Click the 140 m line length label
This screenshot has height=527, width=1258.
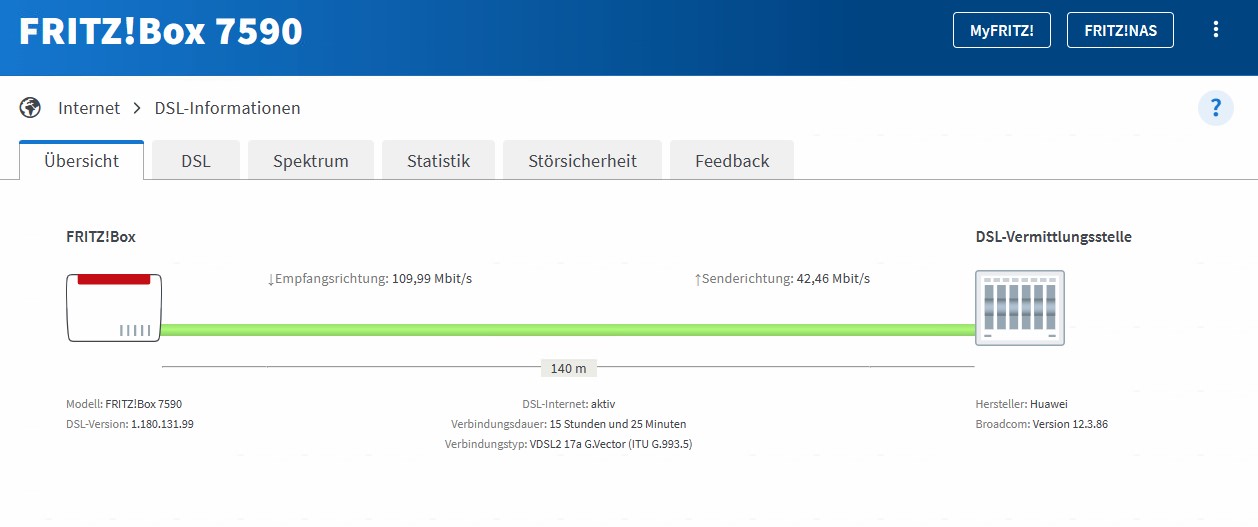[568, 368]
